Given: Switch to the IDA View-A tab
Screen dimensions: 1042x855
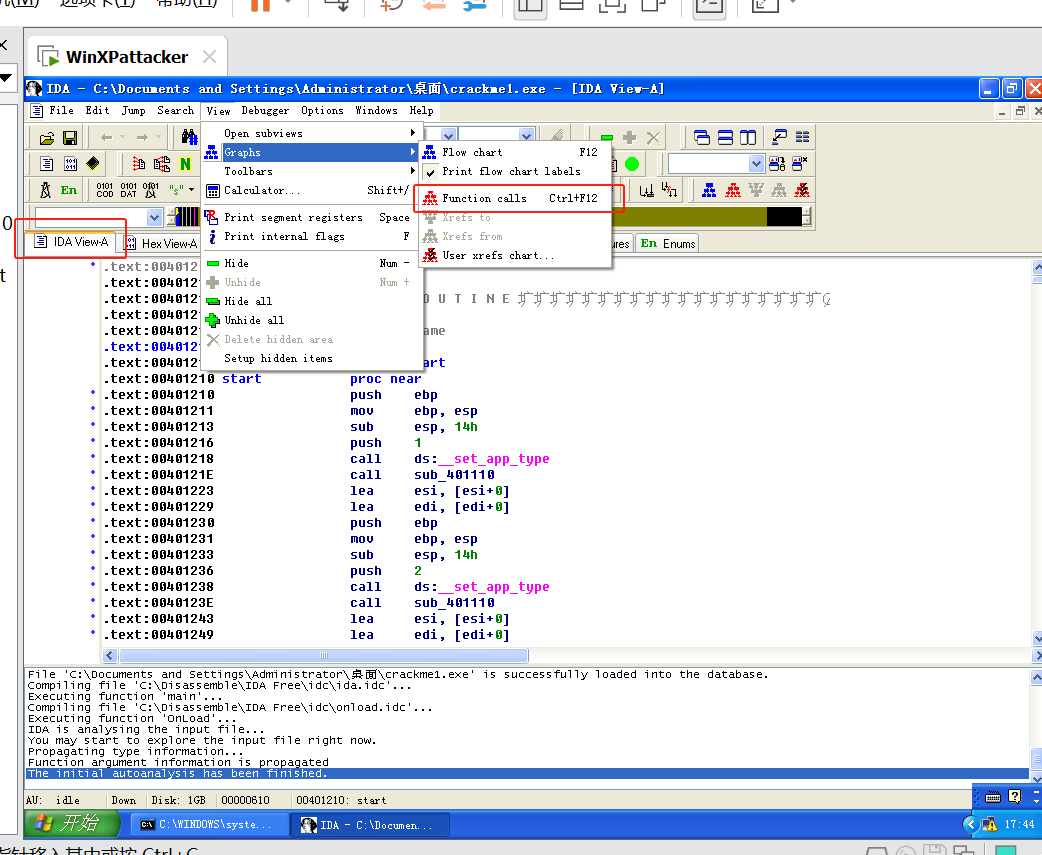Looking at the screenshot, I should (71, 242).
